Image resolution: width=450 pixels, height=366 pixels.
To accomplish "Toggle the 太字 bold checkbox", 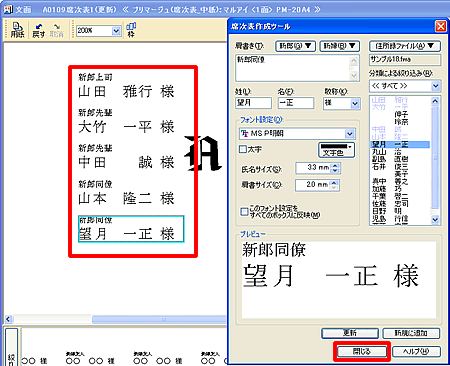I will pos(243,149).
